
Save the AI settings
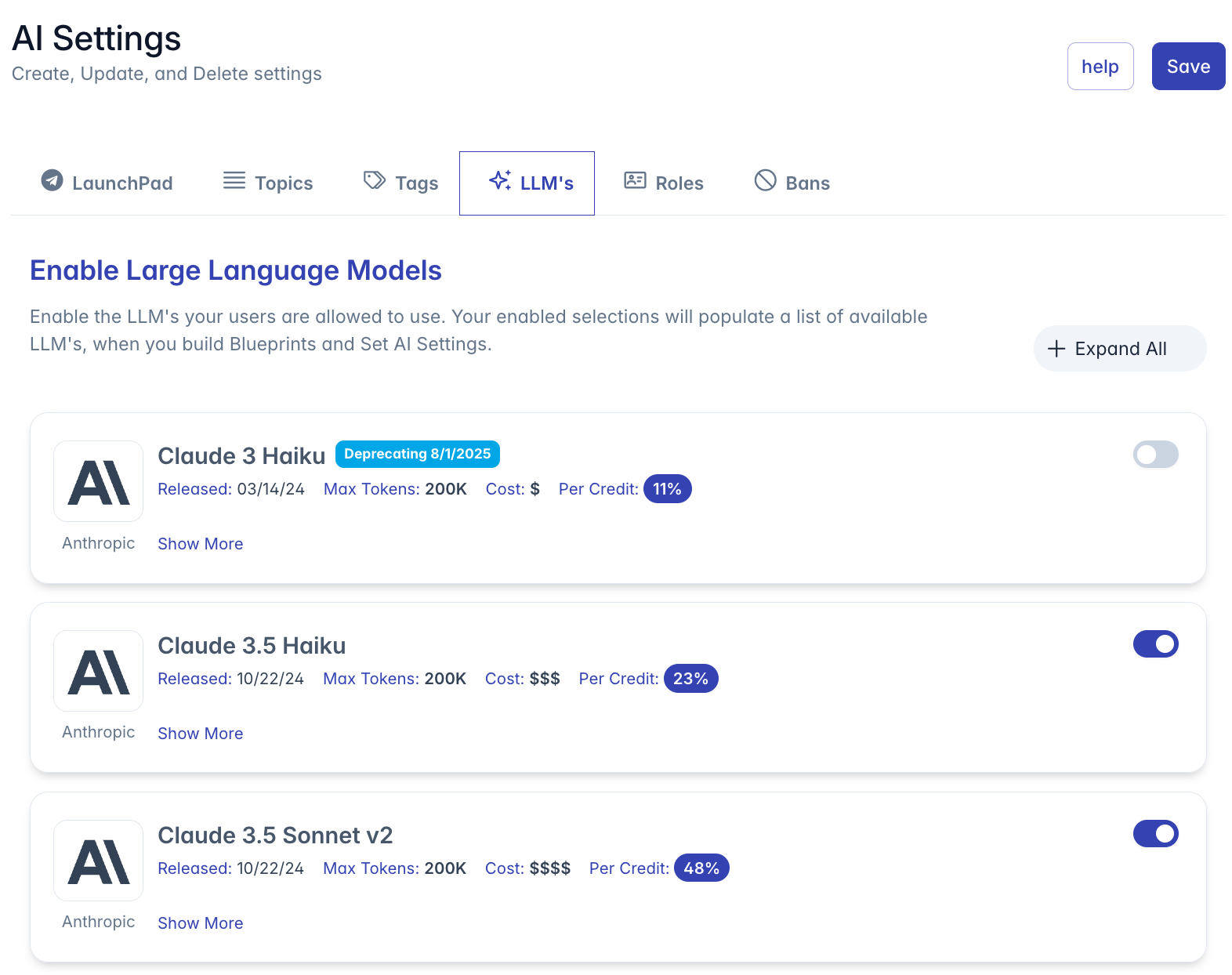[x=1188, y=67]
